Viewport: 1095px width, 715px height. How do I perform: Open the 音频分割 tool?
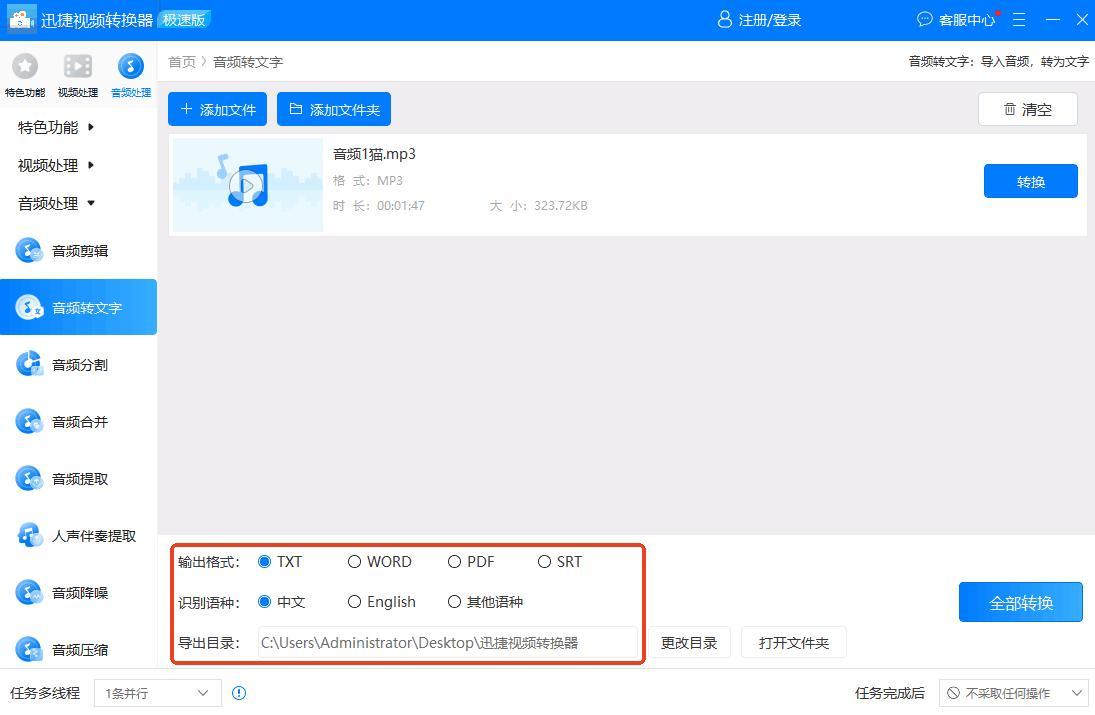click(79, 365)
